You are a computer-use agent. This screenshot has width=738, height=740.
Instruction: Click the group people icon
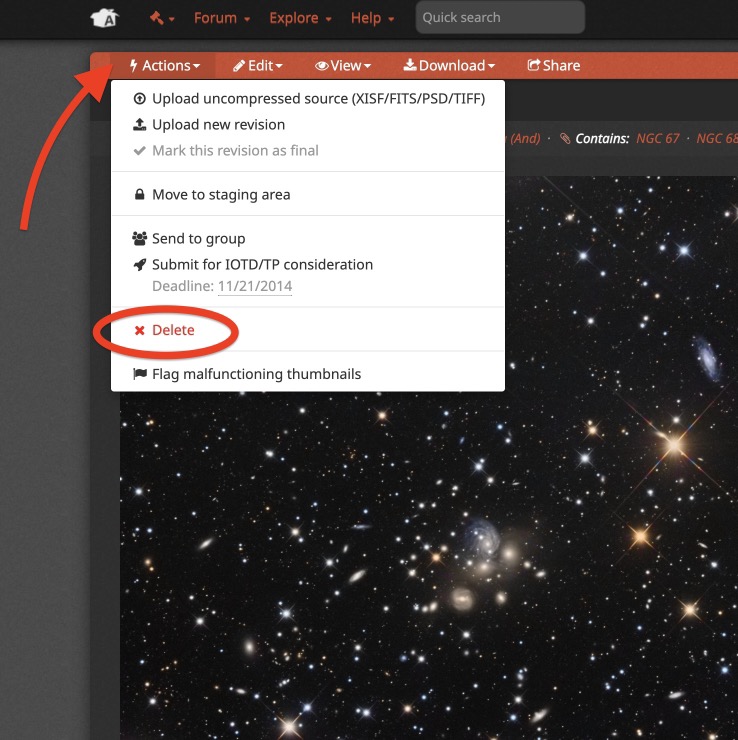[x=139, y=238]
